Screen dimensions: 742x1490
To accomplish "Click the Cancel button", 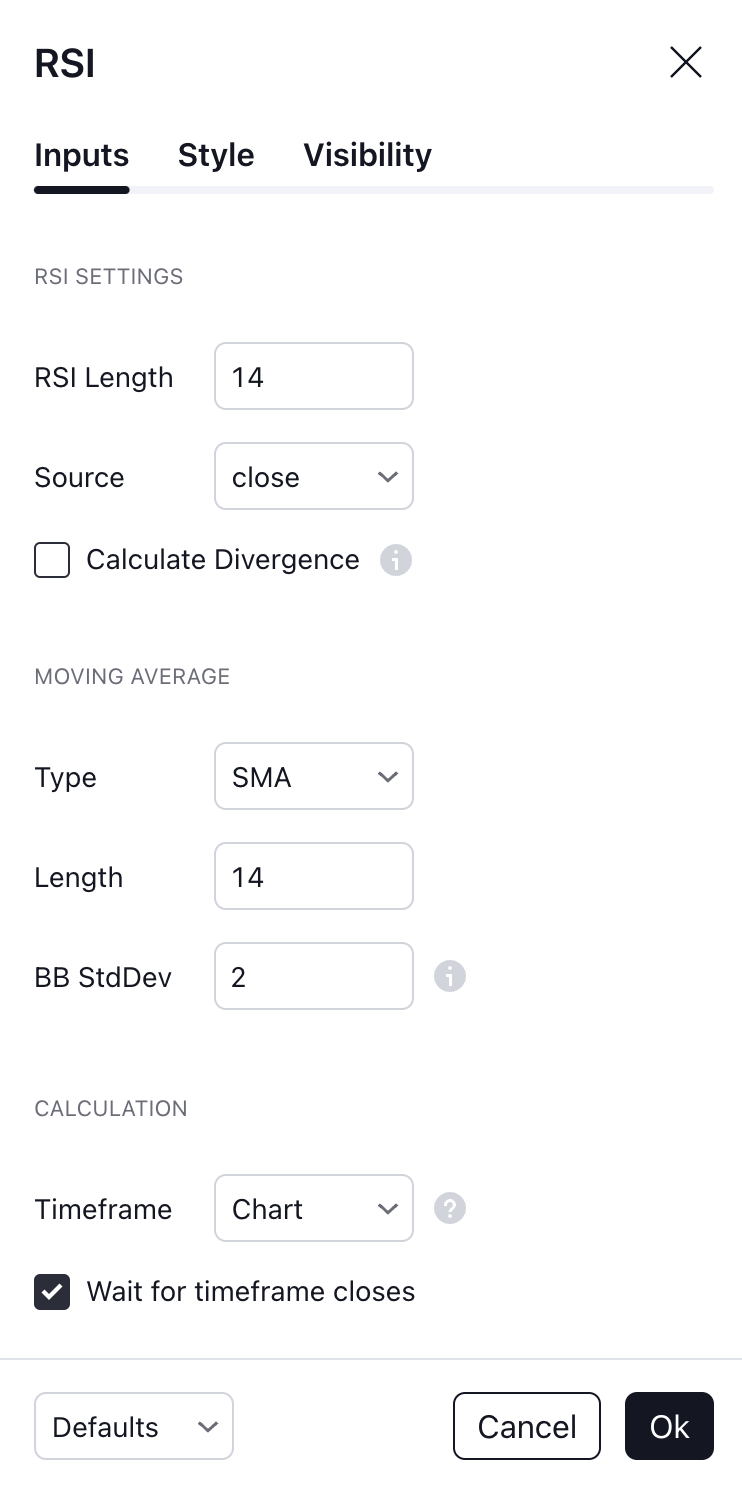I will coord(527,1426).
